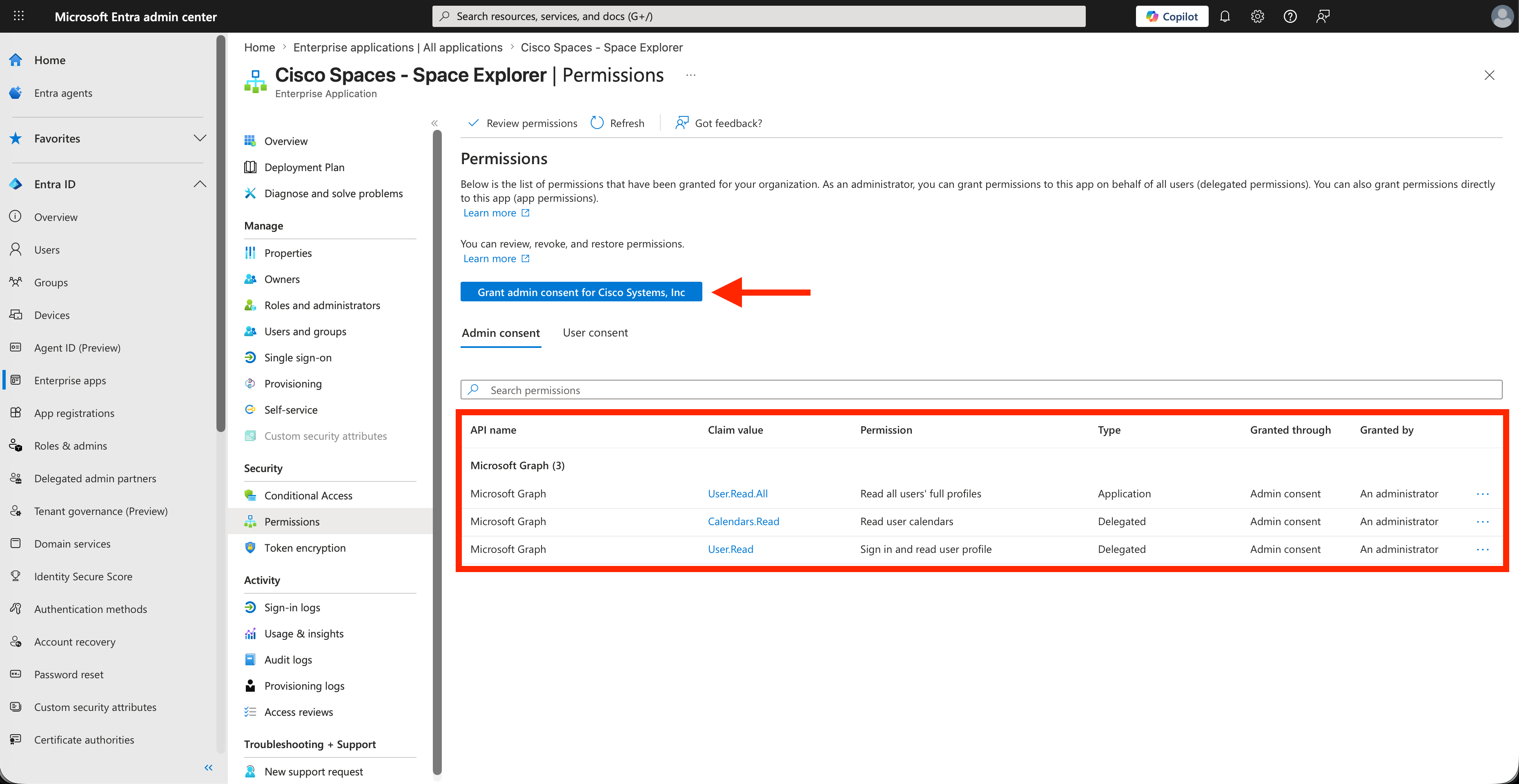Click Refresh in the toolbar

point(617,123)
